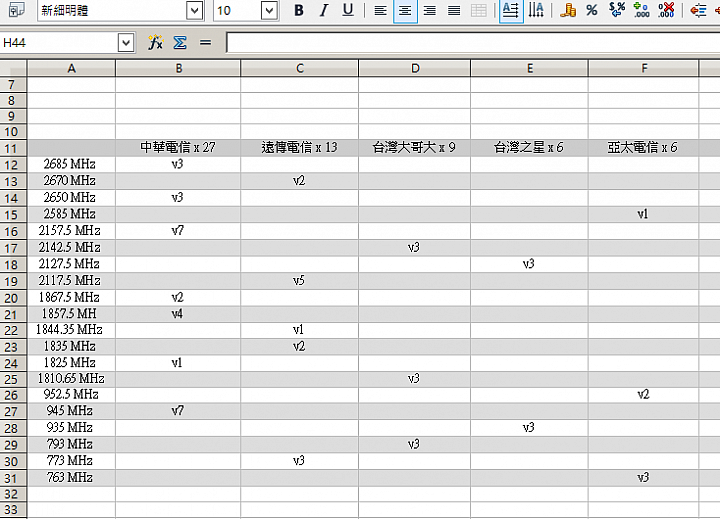
Task: Add a decimal place
Action: [641, 10]
